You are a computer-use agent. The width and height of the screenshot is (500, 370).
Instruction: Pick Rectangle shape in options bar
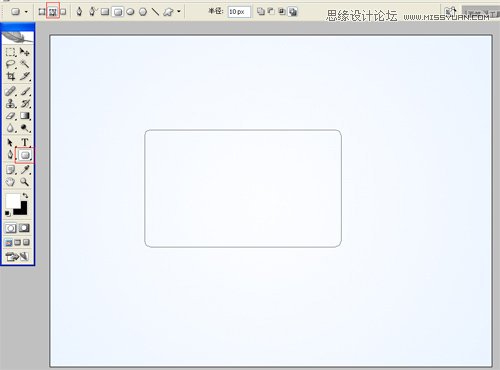click(105, 12)
